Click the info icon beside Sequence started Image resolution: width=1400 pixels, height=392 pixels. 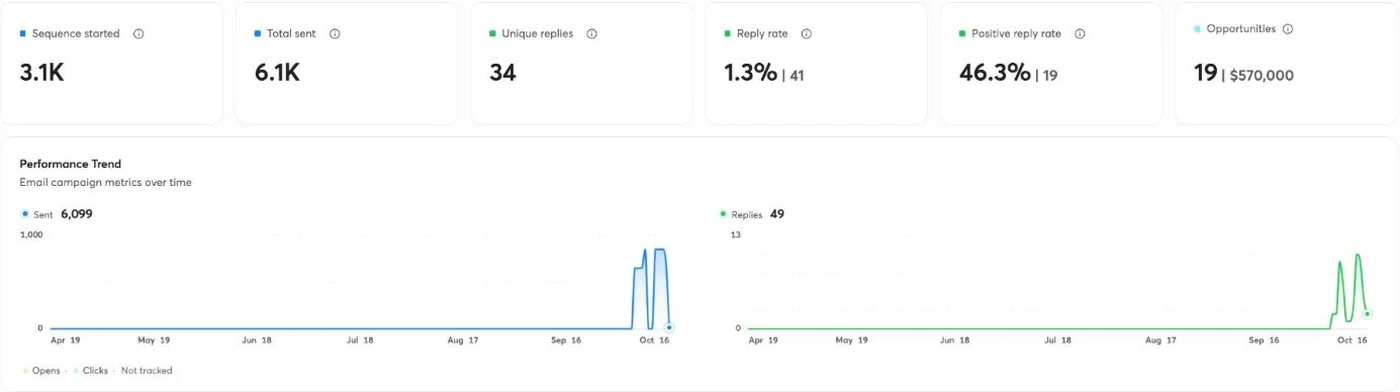click(139, 34)
